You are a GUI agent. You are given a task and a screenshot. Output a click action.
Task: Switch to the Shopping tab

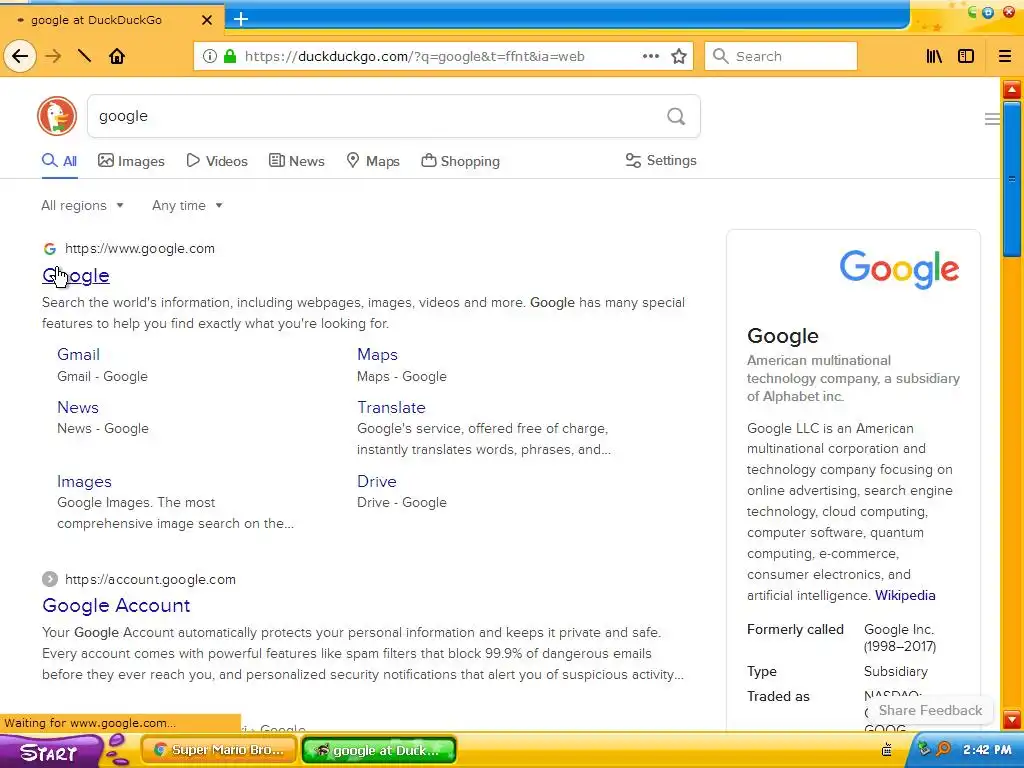coord(460,161)
